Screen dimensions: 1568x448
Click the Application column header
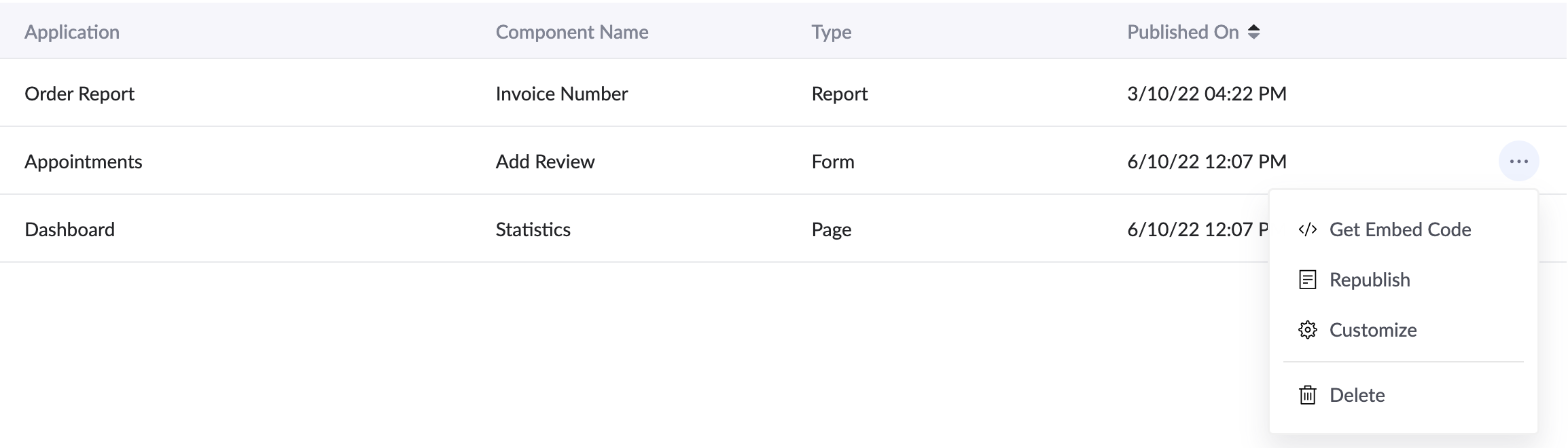72,32
